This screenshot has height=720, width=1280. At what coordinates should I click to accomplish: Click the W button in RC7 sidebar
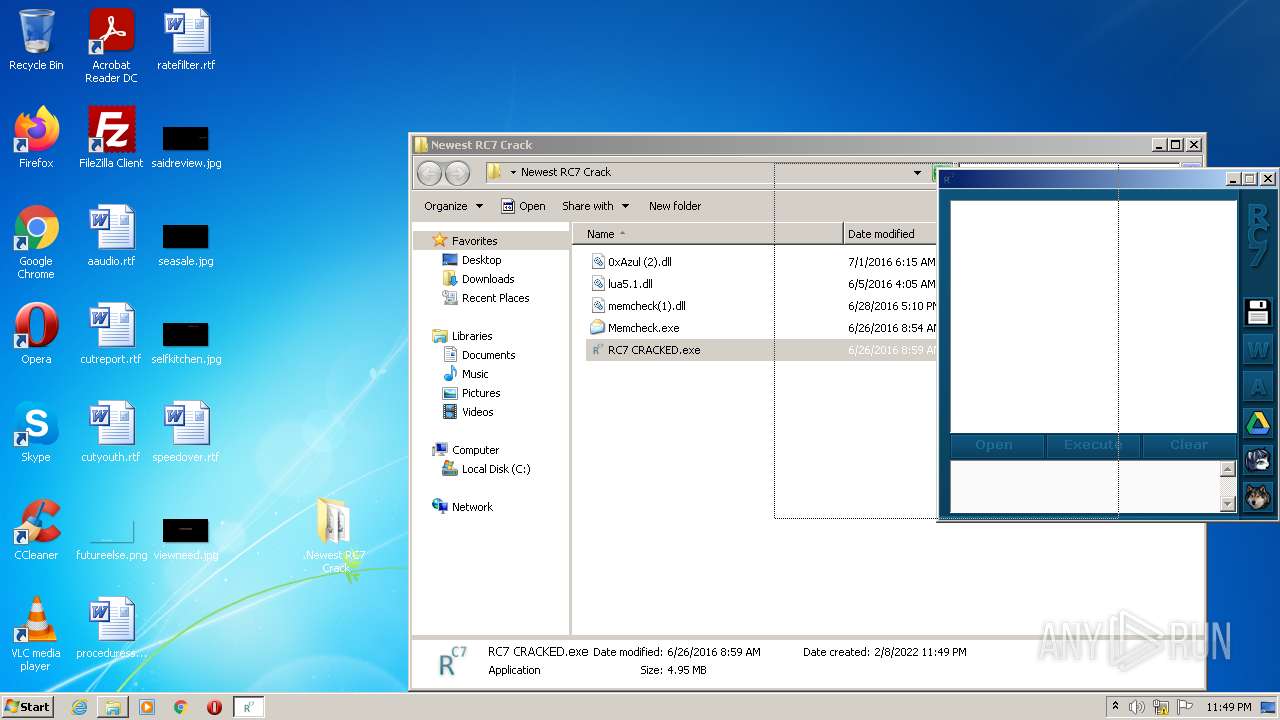coord(1257,350)
